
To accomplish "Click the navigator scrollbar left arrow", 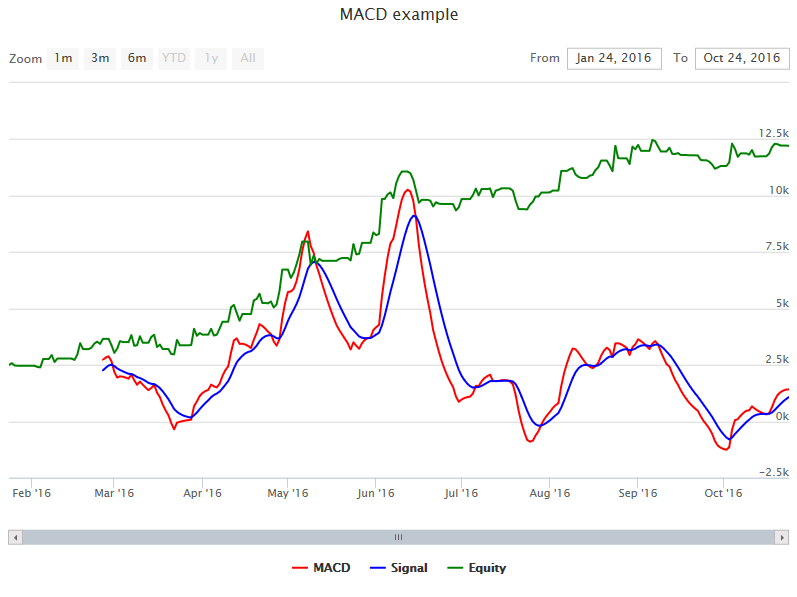I will pyautogui.click(x=16, y=537).
